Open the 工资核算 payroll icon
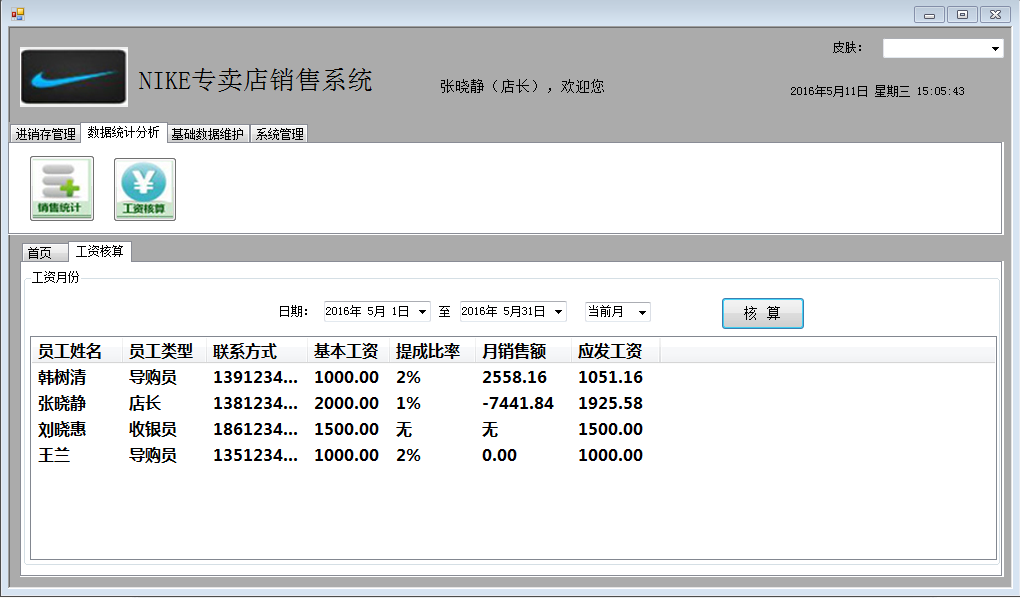1020x598 pixels. point(144,189)
